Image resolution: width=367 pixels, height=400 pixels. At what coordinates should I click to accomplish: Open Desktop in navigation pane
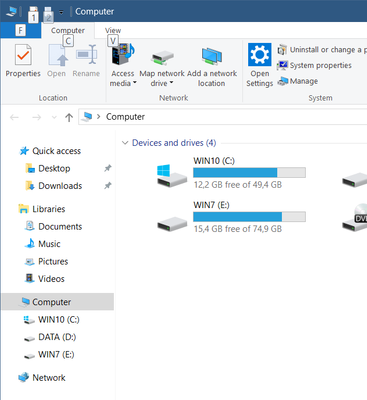(x=54, y=168)
